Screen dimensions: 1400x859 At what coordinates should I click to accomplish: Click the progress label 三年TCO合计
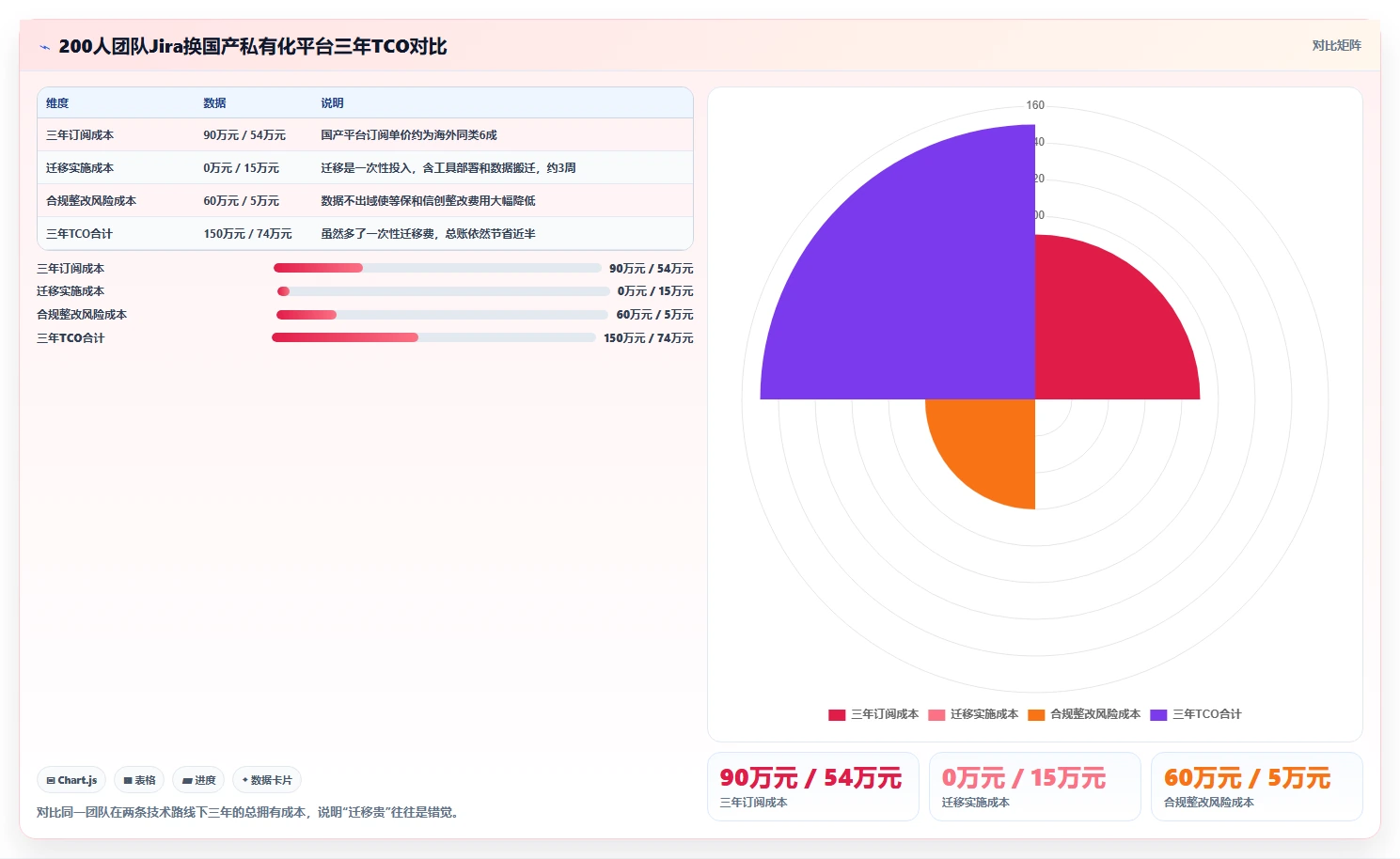coord(71,338)
